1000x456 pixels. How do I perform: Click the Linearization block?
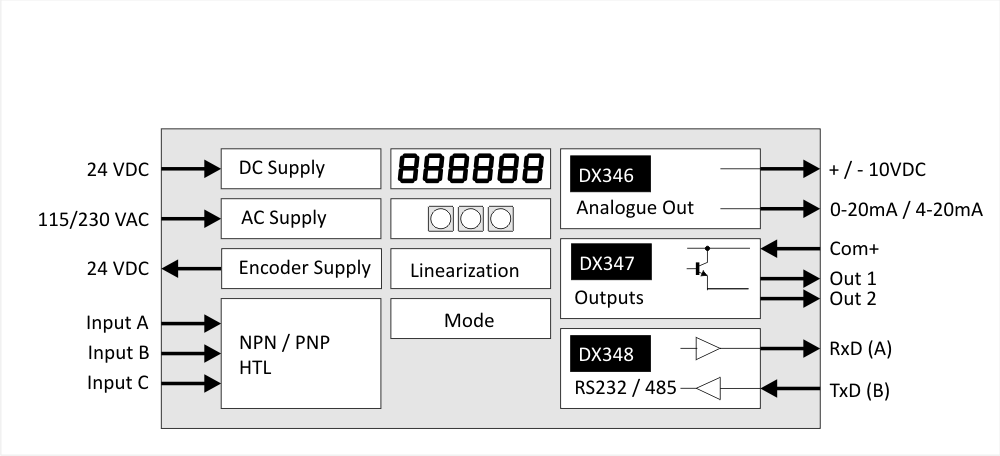click(470, 270)
